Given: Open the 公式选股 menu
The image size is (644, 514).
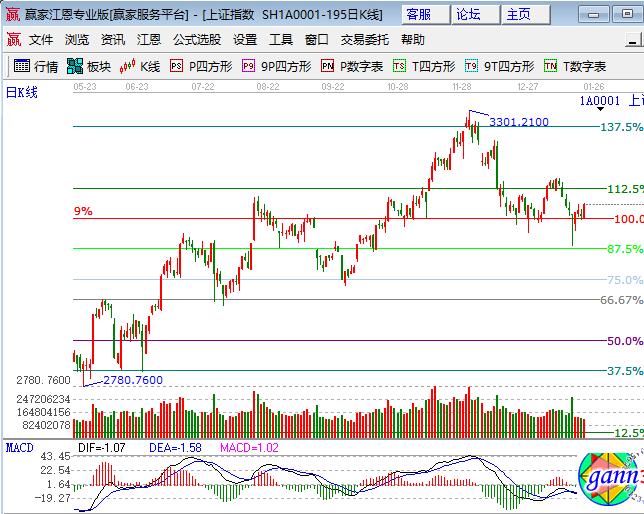Looking at the screenshot, I should point(197,40).
